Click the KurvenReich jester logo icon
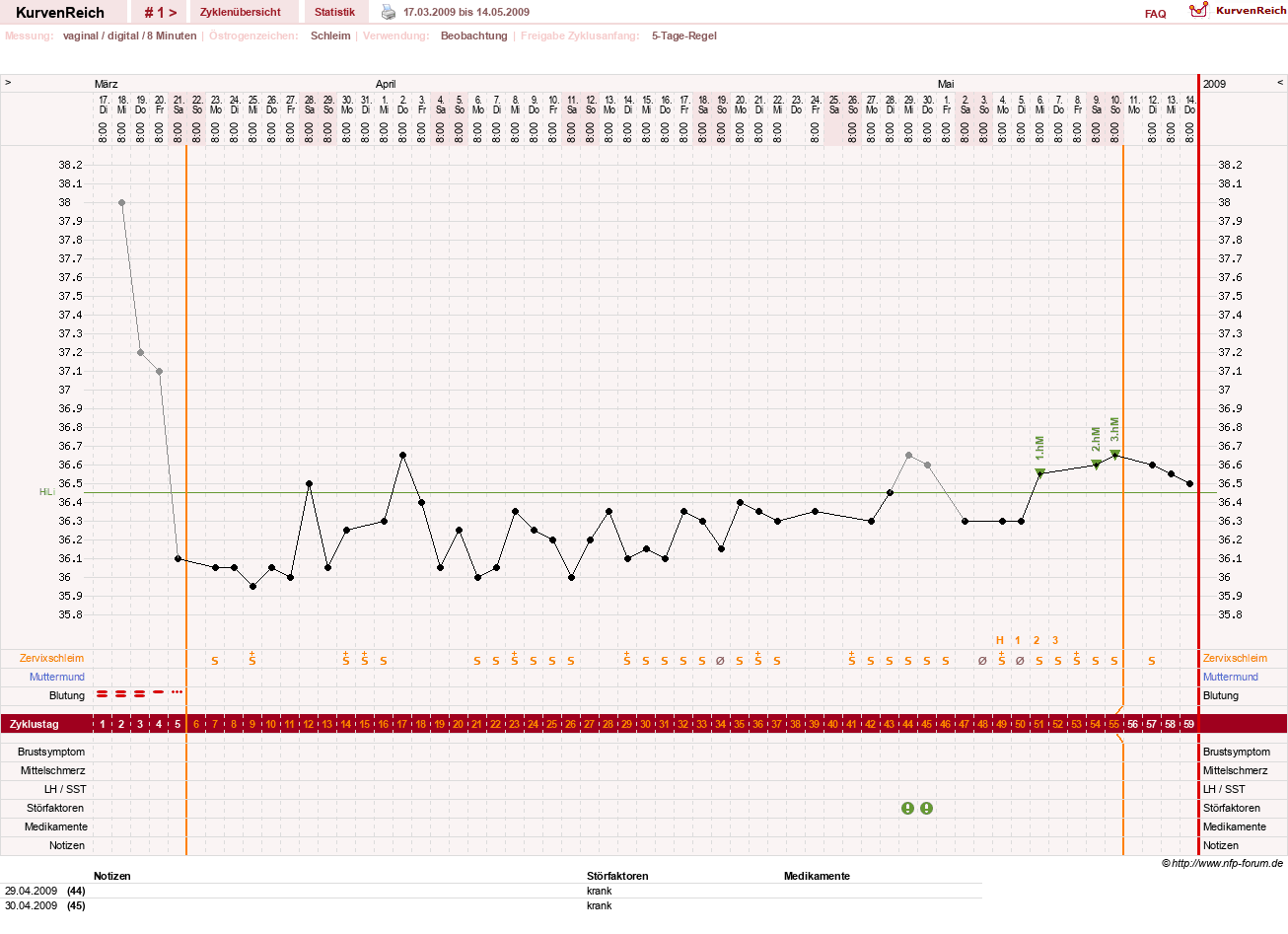Viewport: 1288px width, 934px height. (1198, 10)
